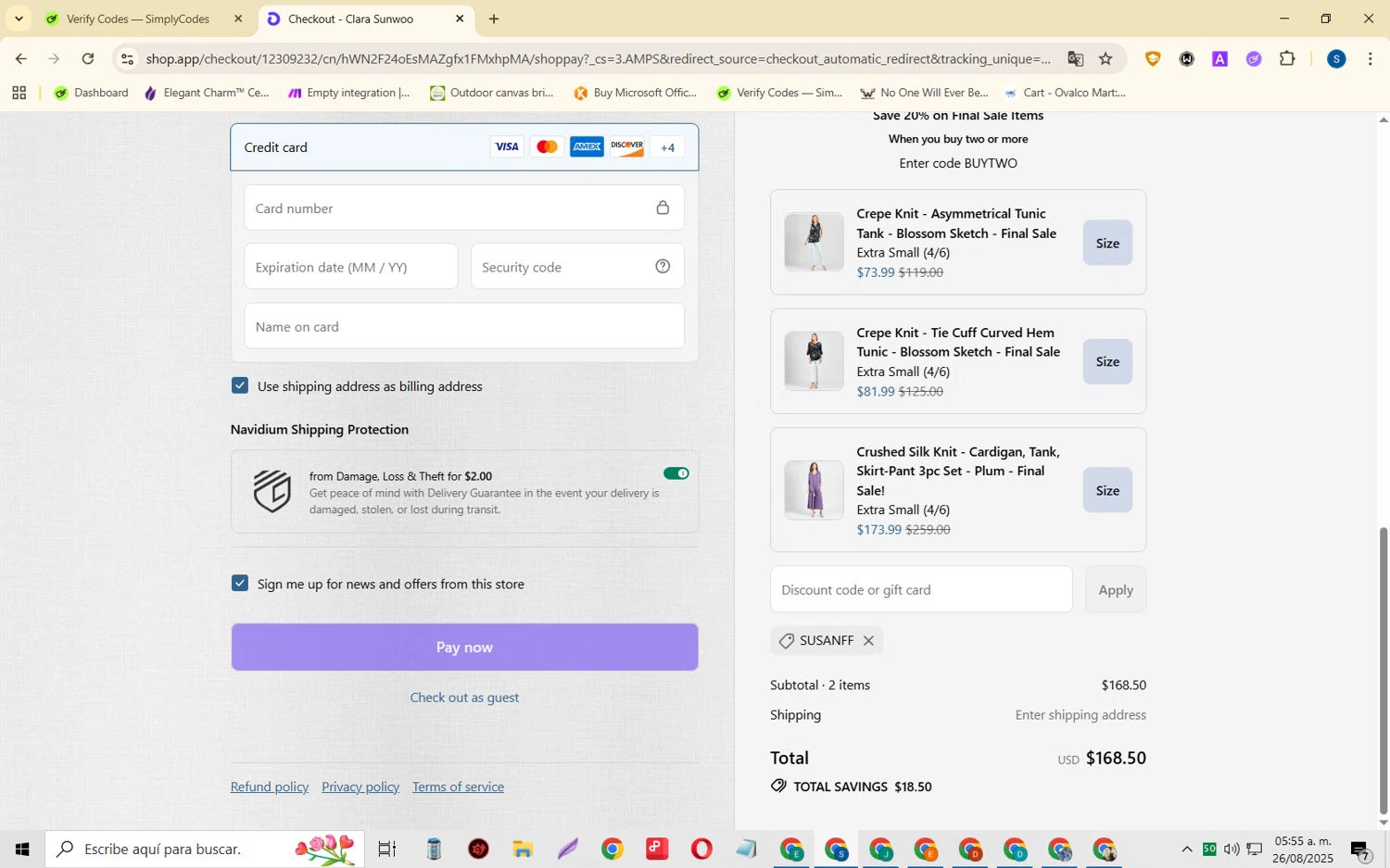Open Cart - Ovalco Mart bookmark
The width and height of the screenshot is (1390, 868).
1066,93
